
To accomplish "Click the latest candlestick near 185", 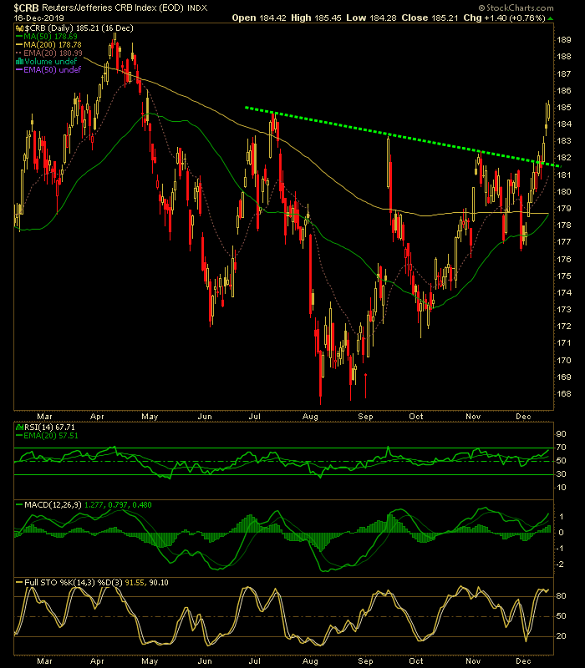I will click(x=548, y=110).
